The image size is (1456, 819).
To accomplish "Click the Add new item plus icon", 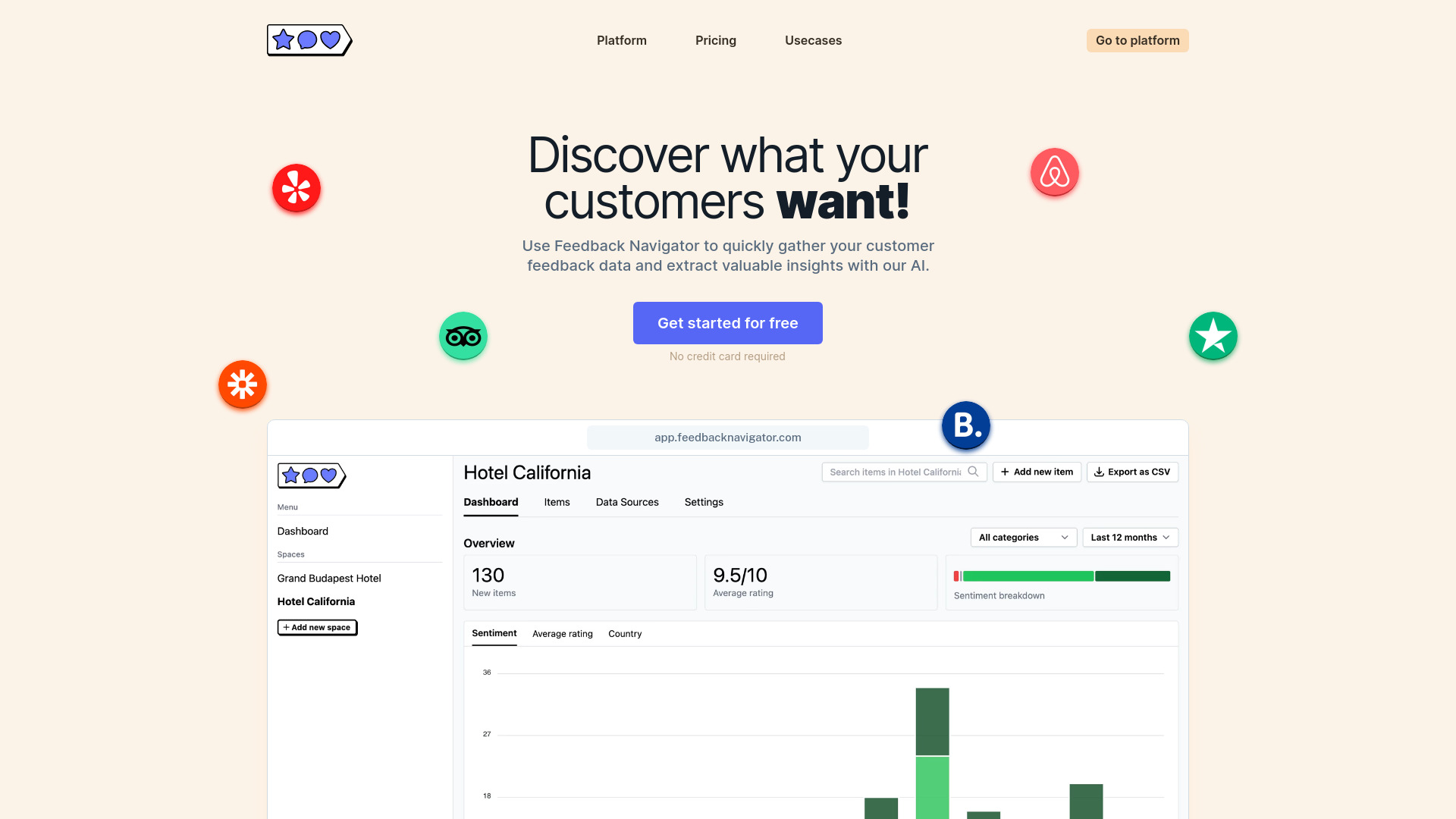I will tap(1005, 472).
